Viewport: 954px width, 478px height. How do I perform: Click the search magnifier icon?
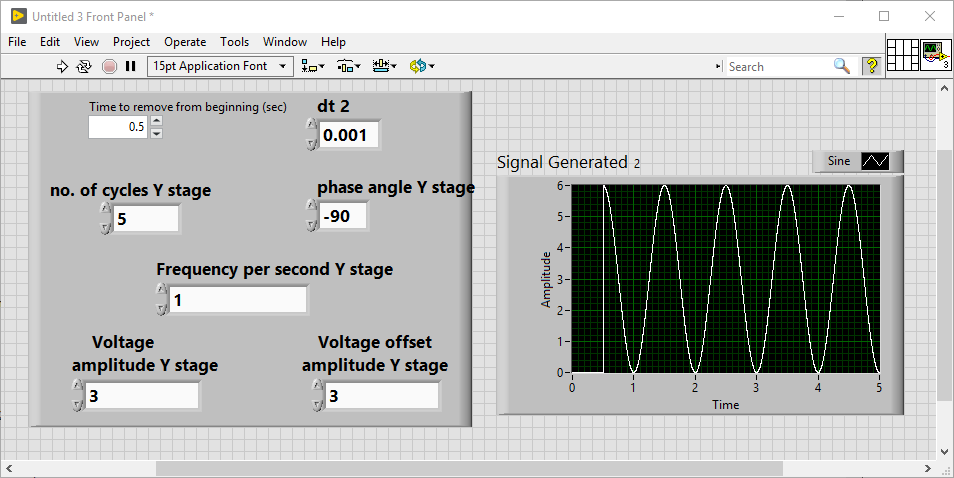[x=841, y=66]
